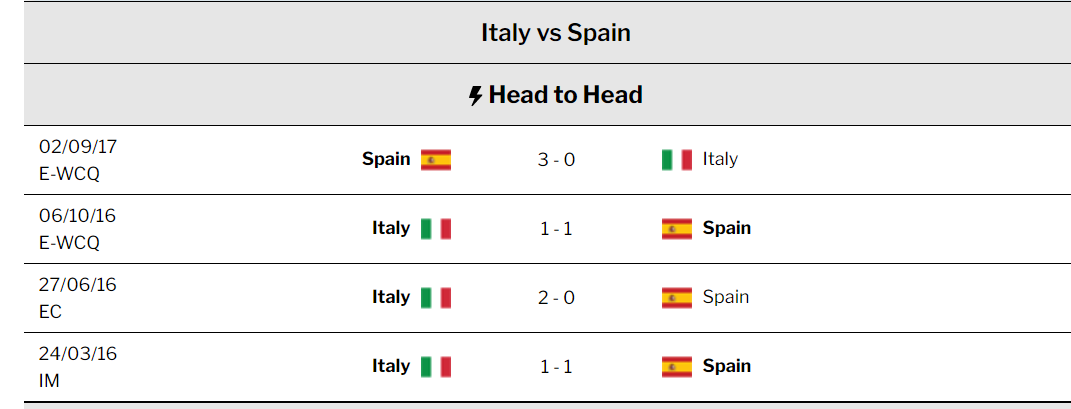Click the bold Spain team name in 02/09/17 row
This screenshot has height=409, width=1071.
click(x=386, y=158)
